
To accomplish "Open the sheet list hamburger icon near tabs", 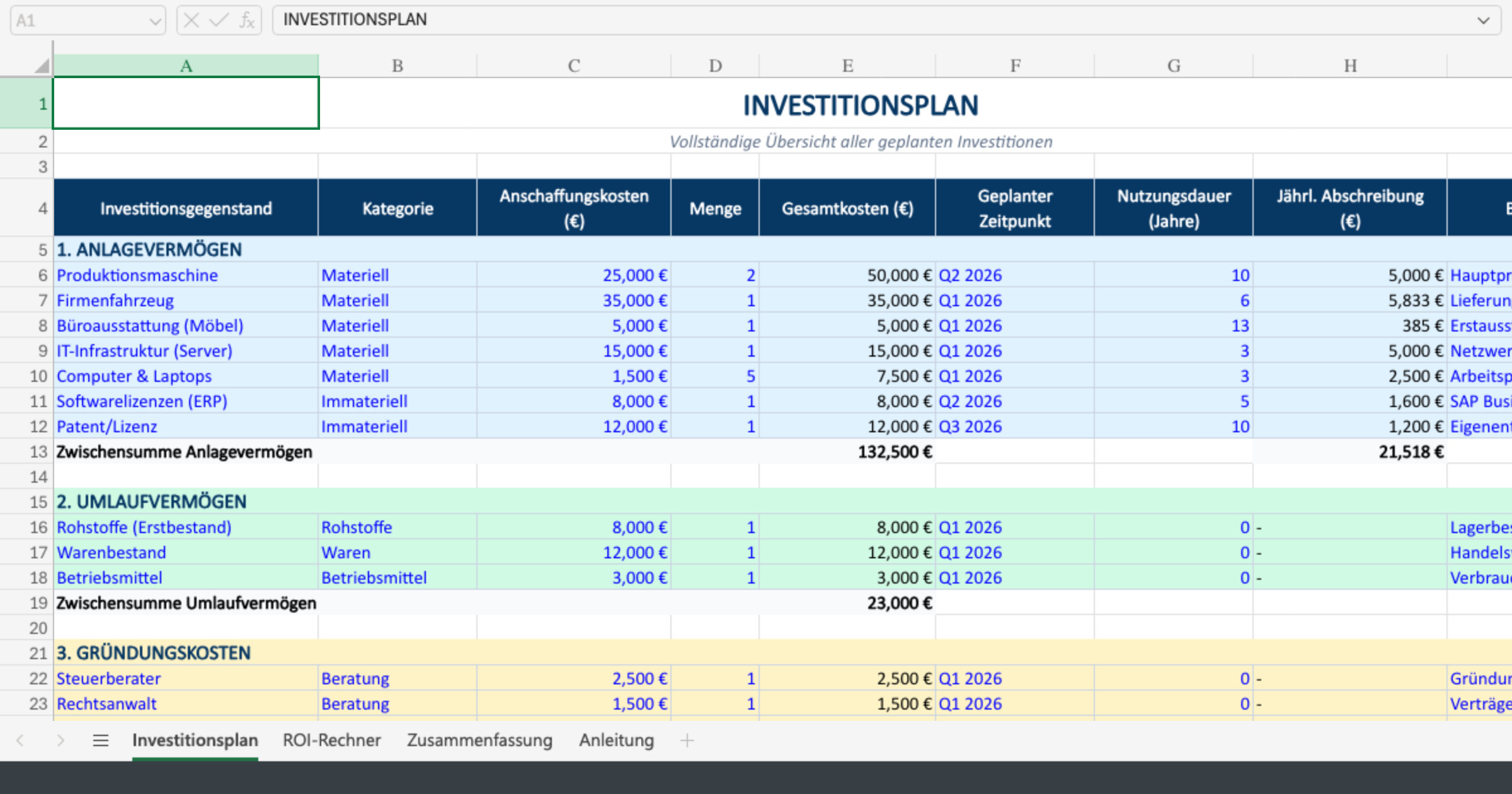I will [100, 741].
